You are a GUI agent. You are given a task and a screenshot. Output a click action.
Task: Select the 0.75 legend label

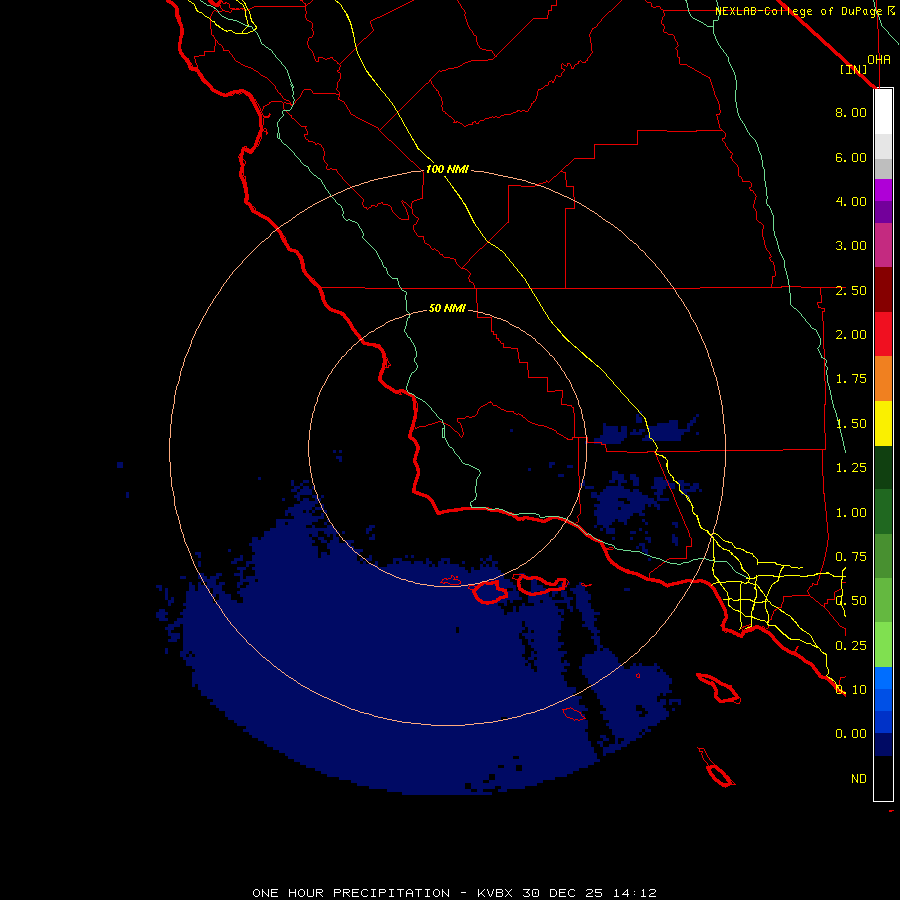click(x=851, y=557)
